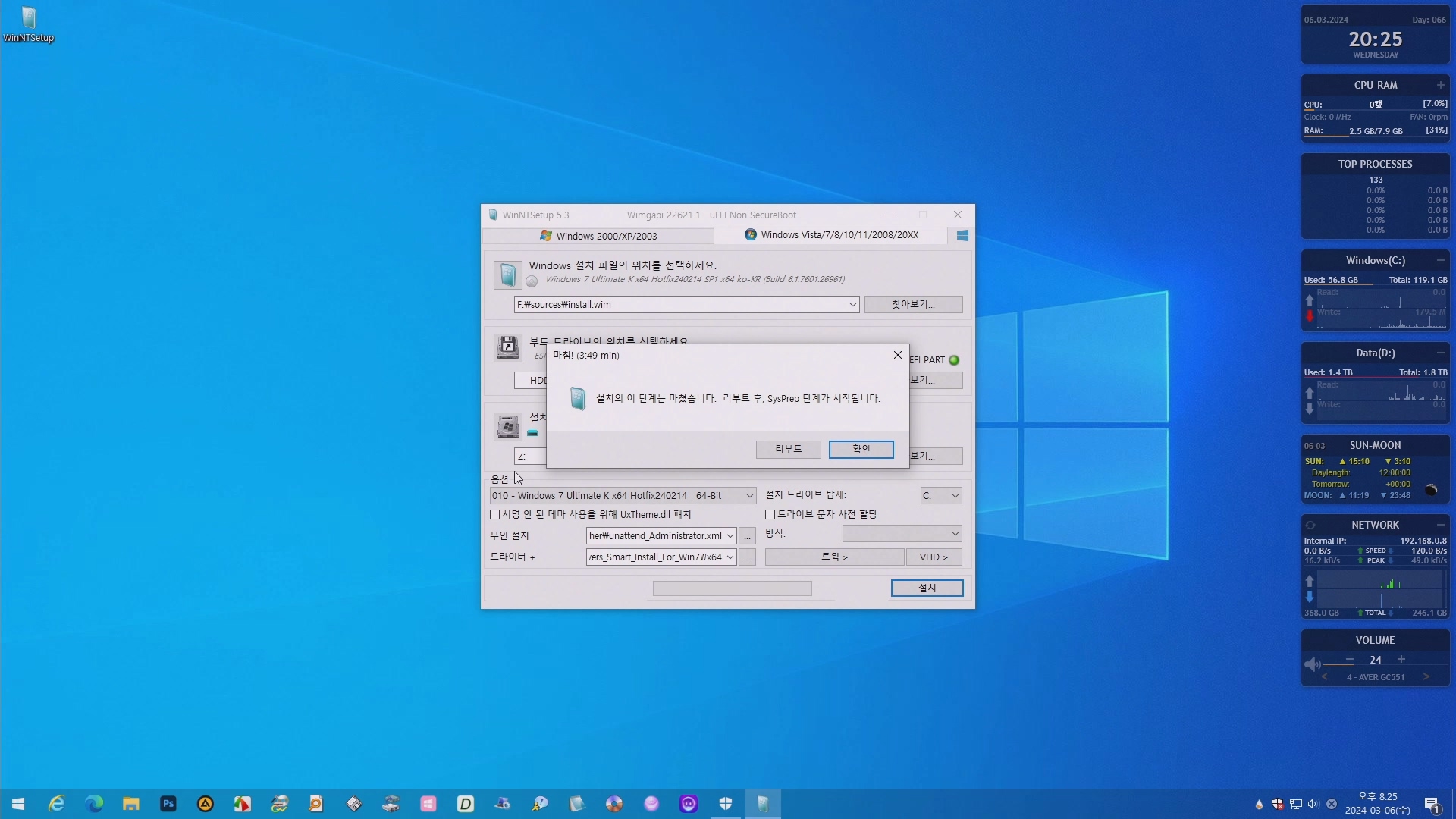
Task: Launch Photoshop from the taskbar
Action: (x=168, y=804)
